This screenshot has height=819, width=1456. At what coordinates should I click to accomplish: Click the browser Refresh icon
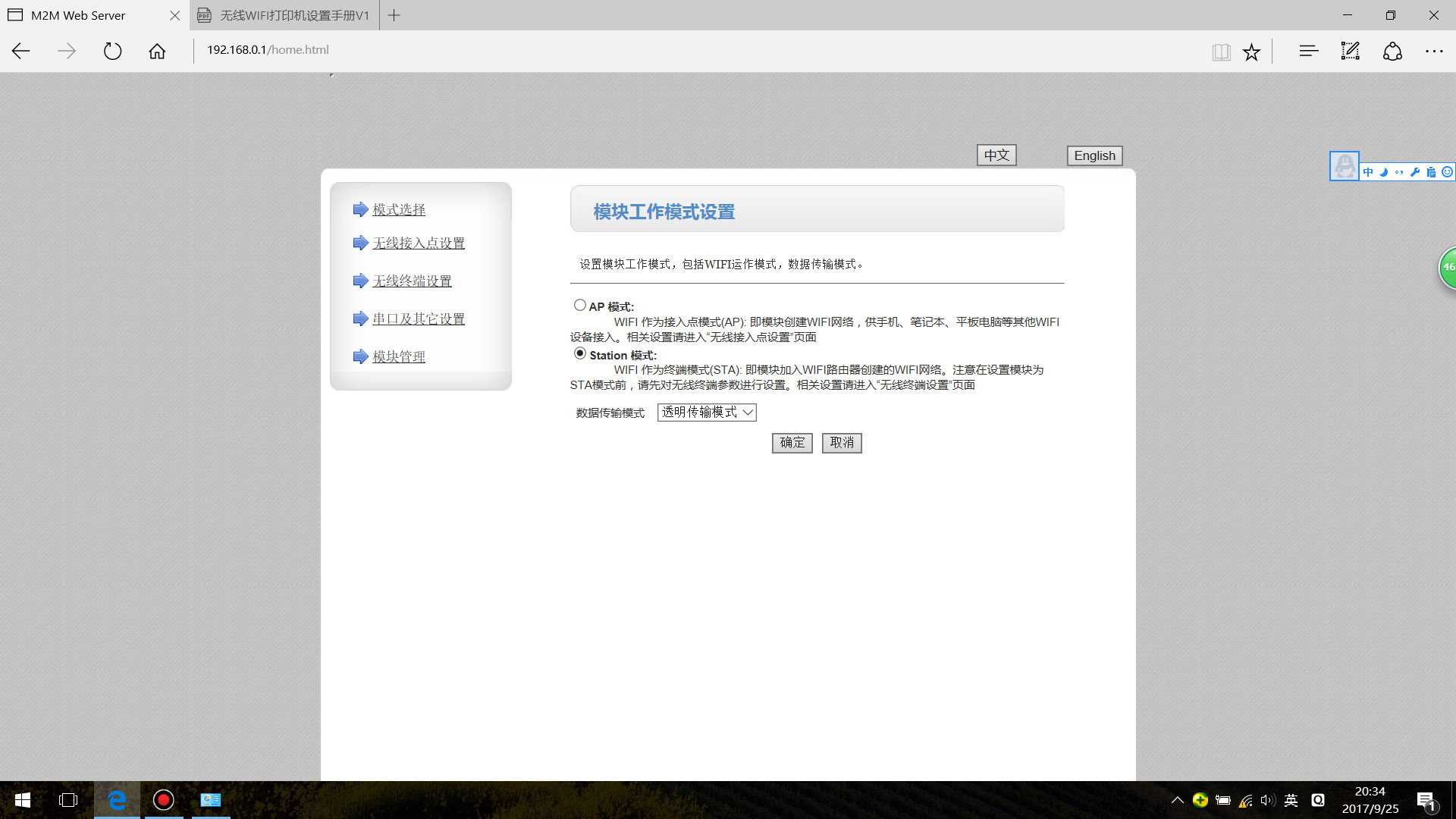[112, 51]
